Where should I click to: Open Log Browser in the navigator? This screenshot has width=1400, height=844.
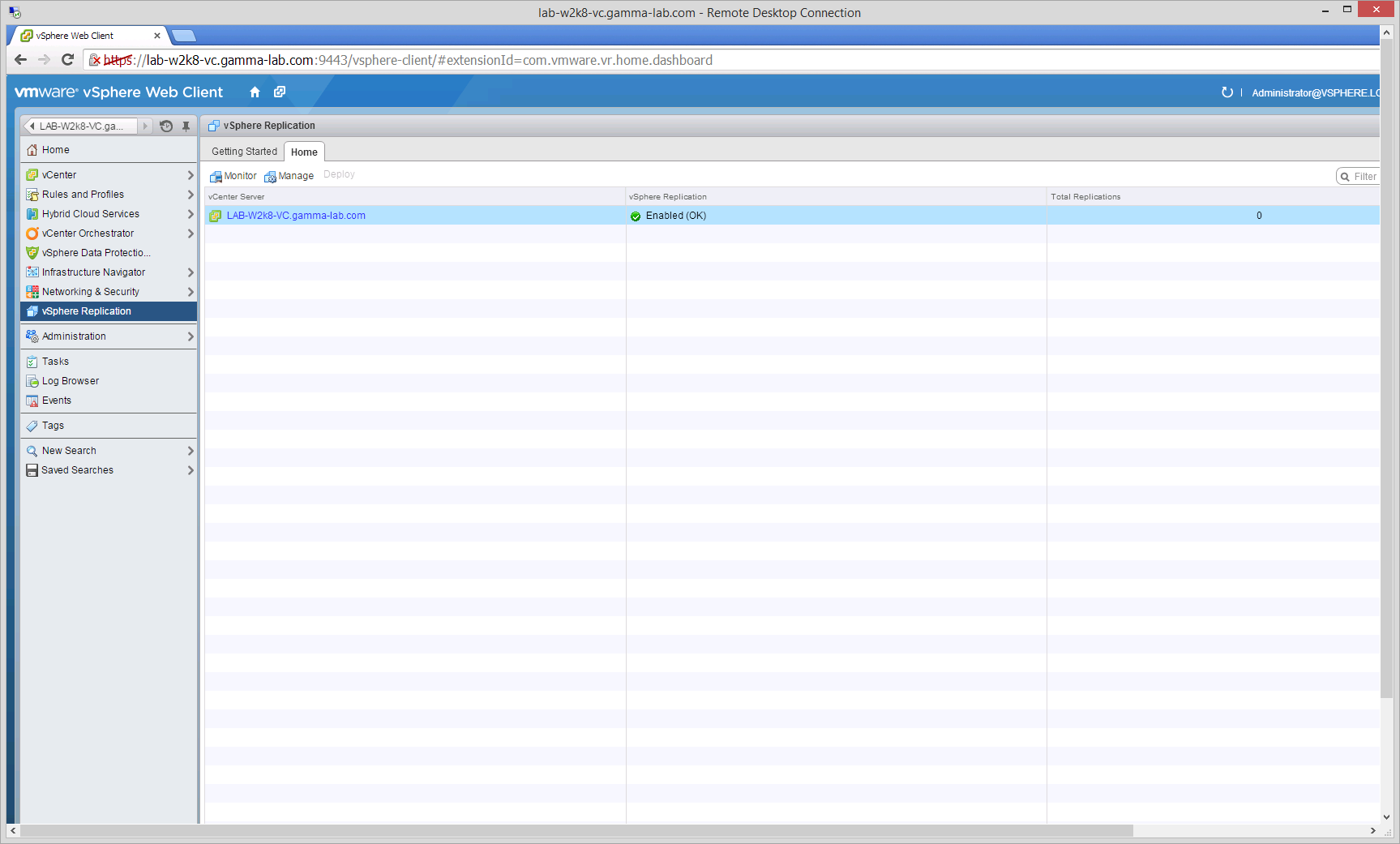(x=71, y=381)
